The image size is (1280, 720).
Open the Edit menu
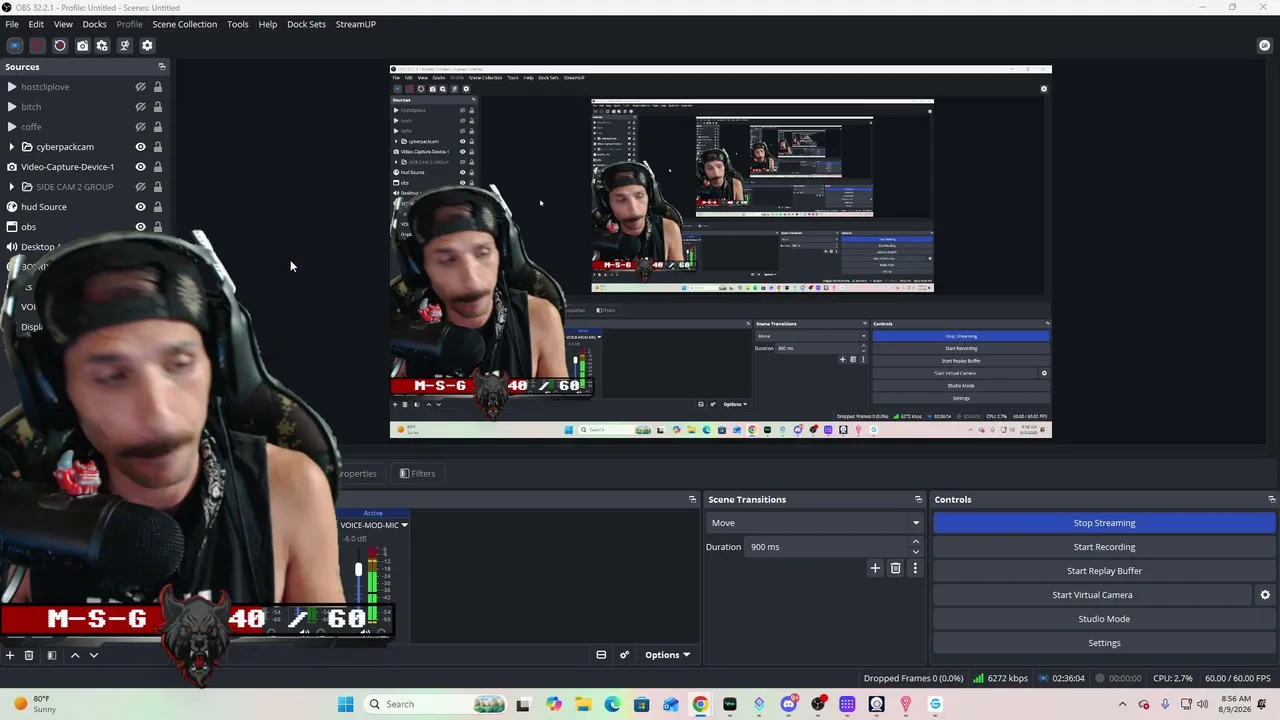click(36, 24)
